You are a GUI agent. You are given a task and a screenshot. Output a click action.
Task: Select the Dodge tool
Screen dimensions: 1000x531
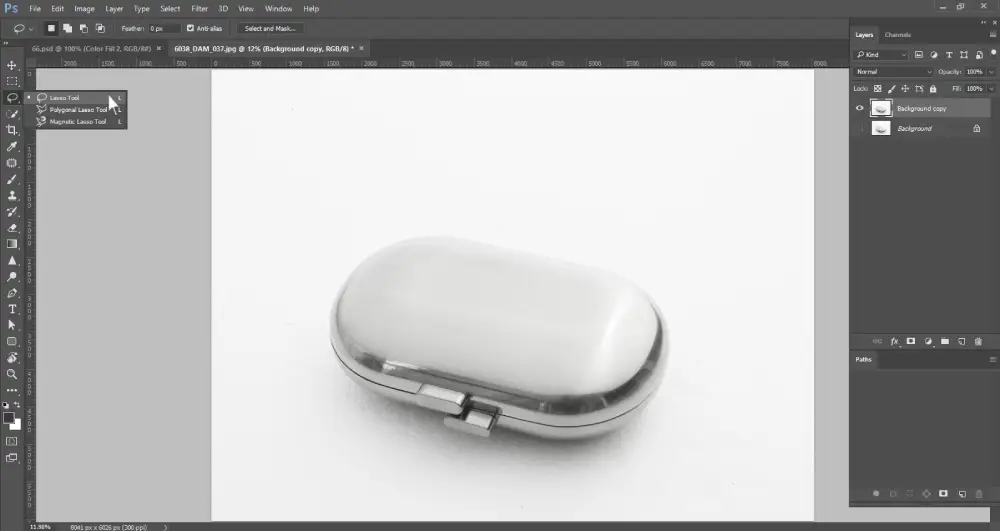coord(12,277)
